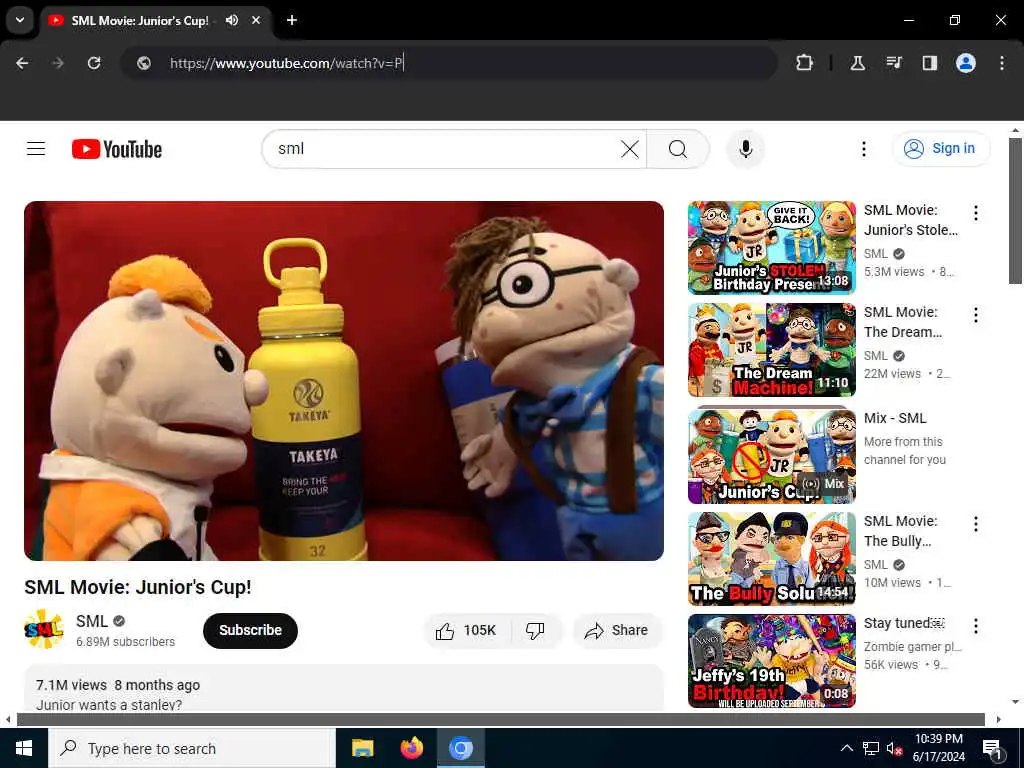Click the Mix - SML title

[895, 418]
